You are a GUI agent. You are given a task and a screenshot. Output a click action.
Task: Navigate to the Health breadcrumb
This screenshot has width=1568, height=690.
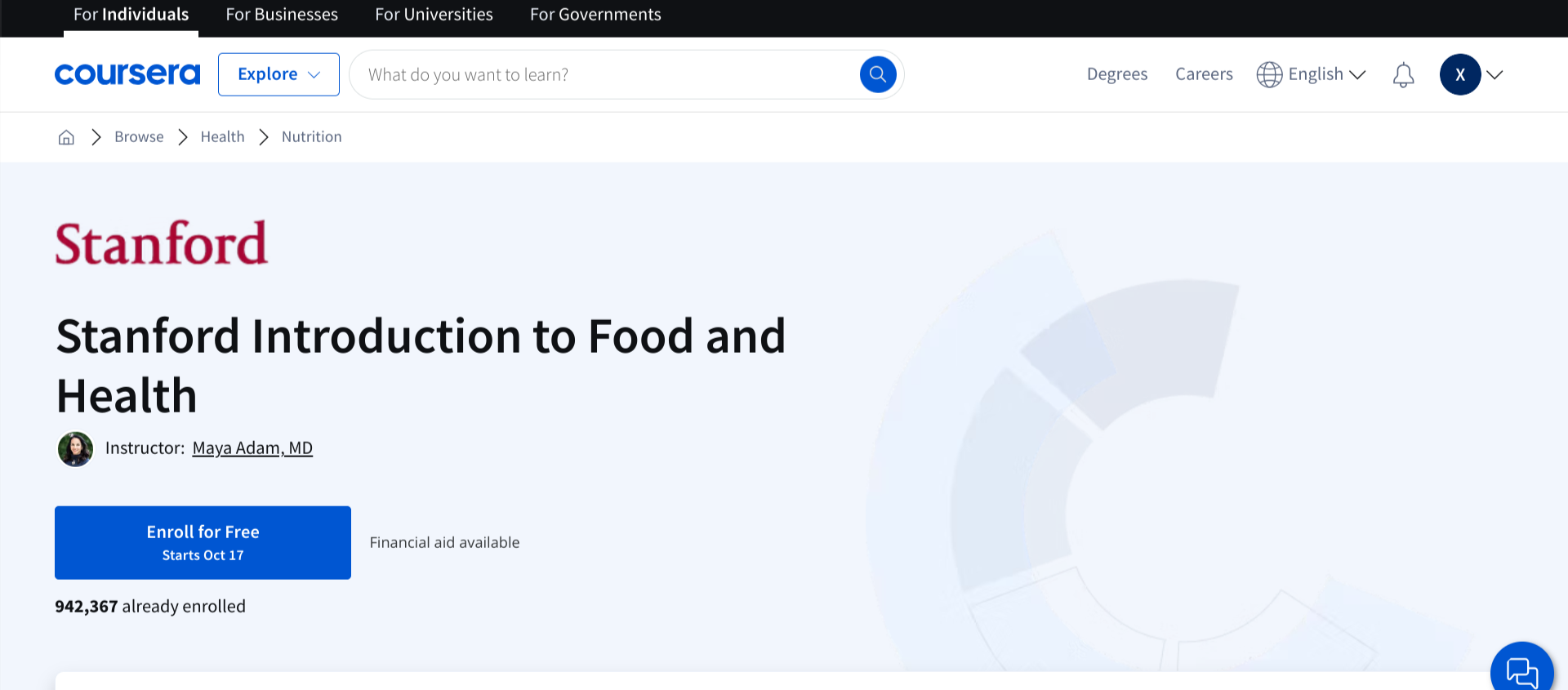click(222, 137)
